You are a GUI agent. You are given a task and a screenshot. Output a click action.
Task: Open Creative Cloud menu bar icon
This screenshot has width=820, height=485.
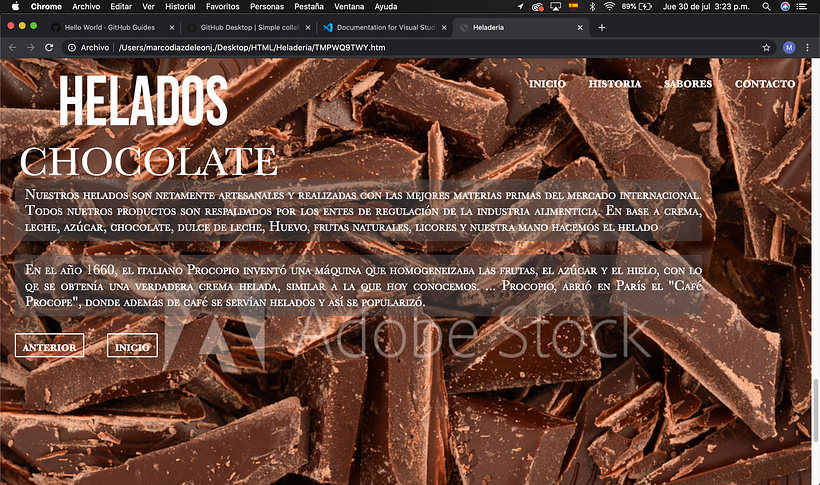click(x=537, y=6)
